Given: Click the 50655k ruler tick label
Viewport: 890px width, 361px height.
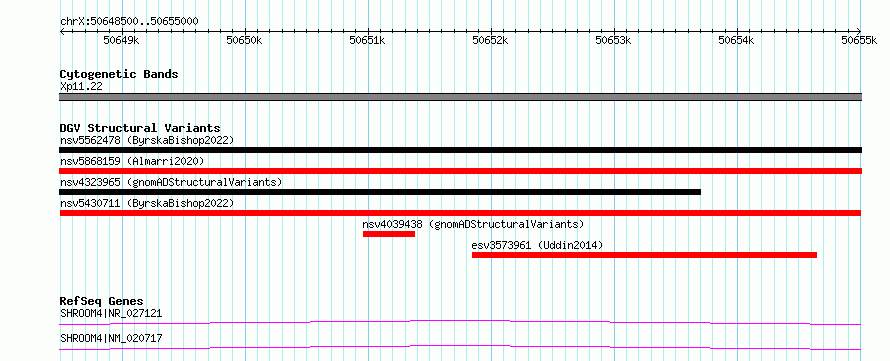Looking at the screenshot, I should pyautogui.click(x=859, y=40).
